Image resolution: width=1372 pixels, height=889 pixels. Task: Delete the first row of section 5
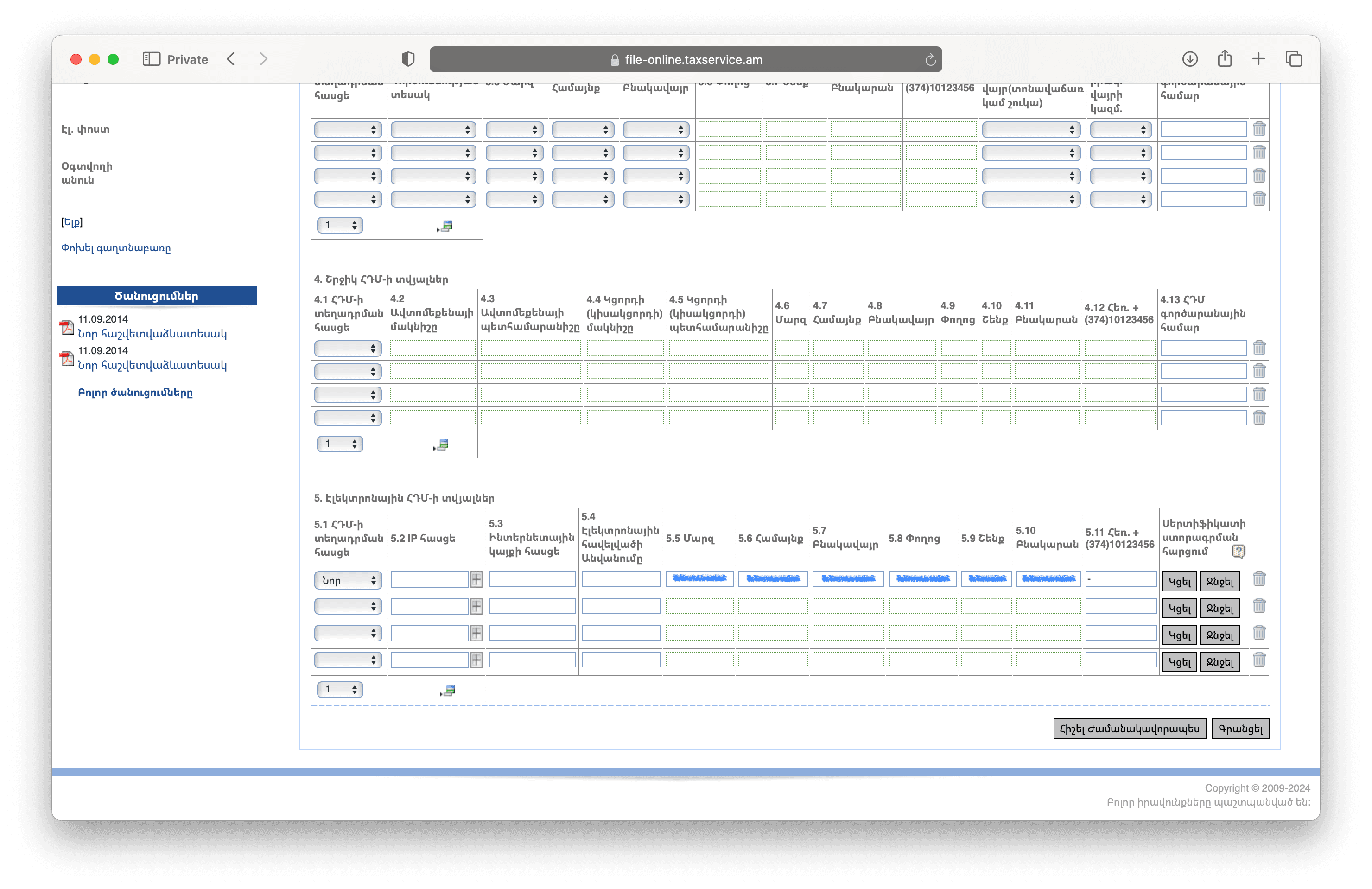[1259, 579]
